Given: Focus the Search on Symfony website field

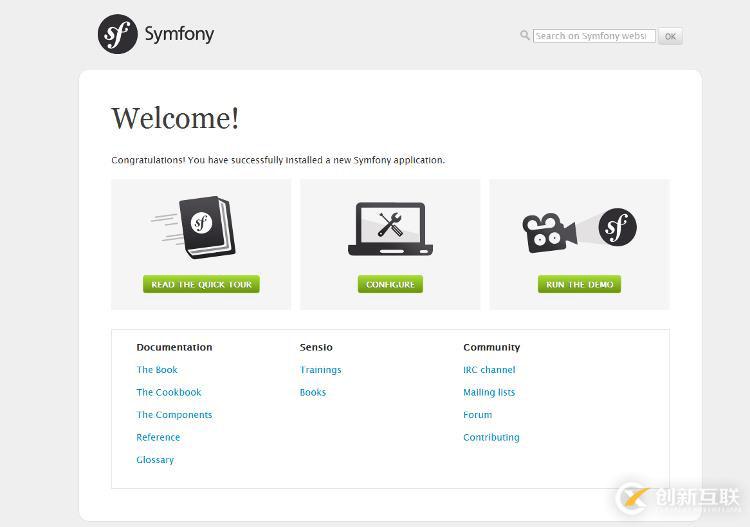Looking at the screenshot, I should point(594,36).
